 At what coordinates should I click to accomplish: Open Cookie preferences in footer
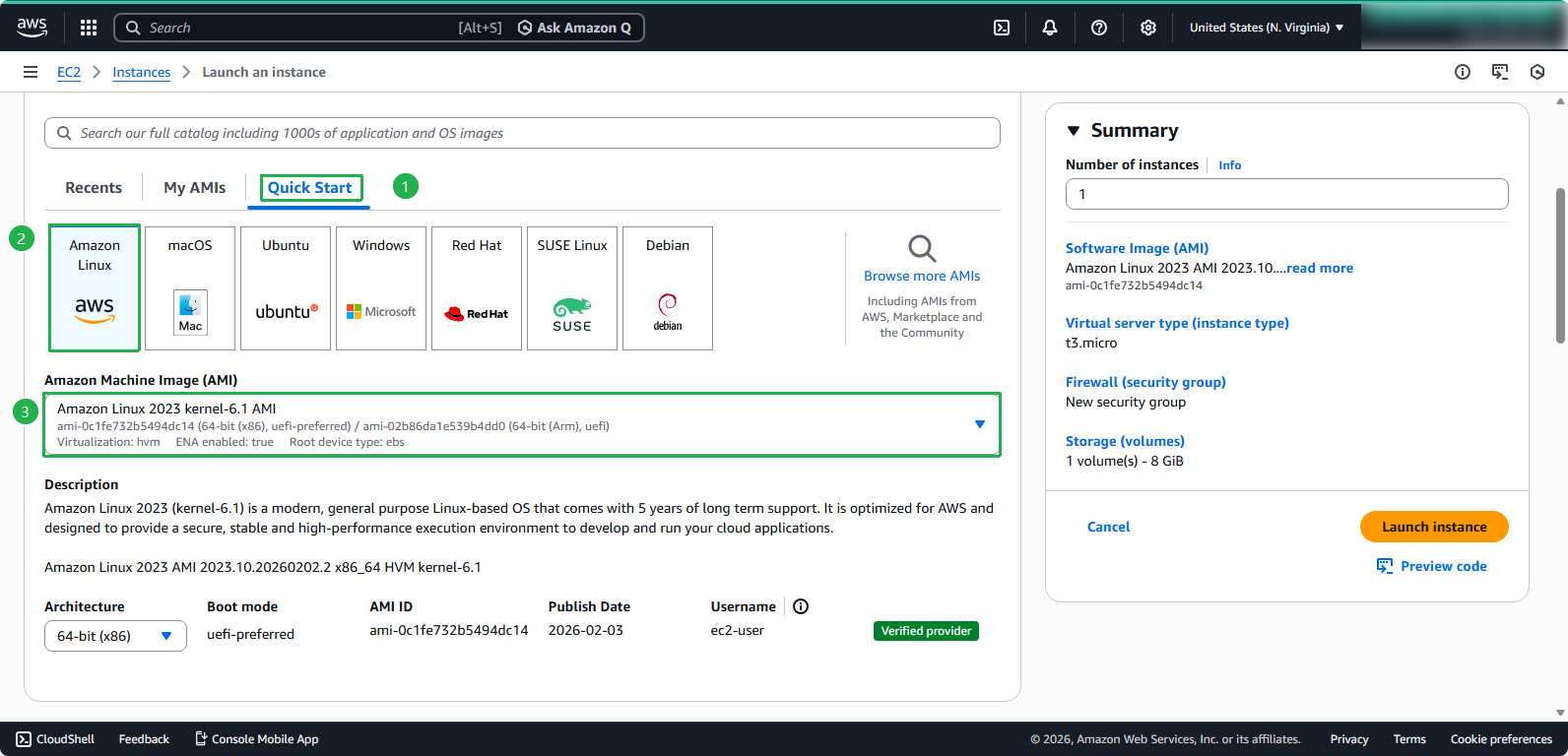coord(1501,739)
